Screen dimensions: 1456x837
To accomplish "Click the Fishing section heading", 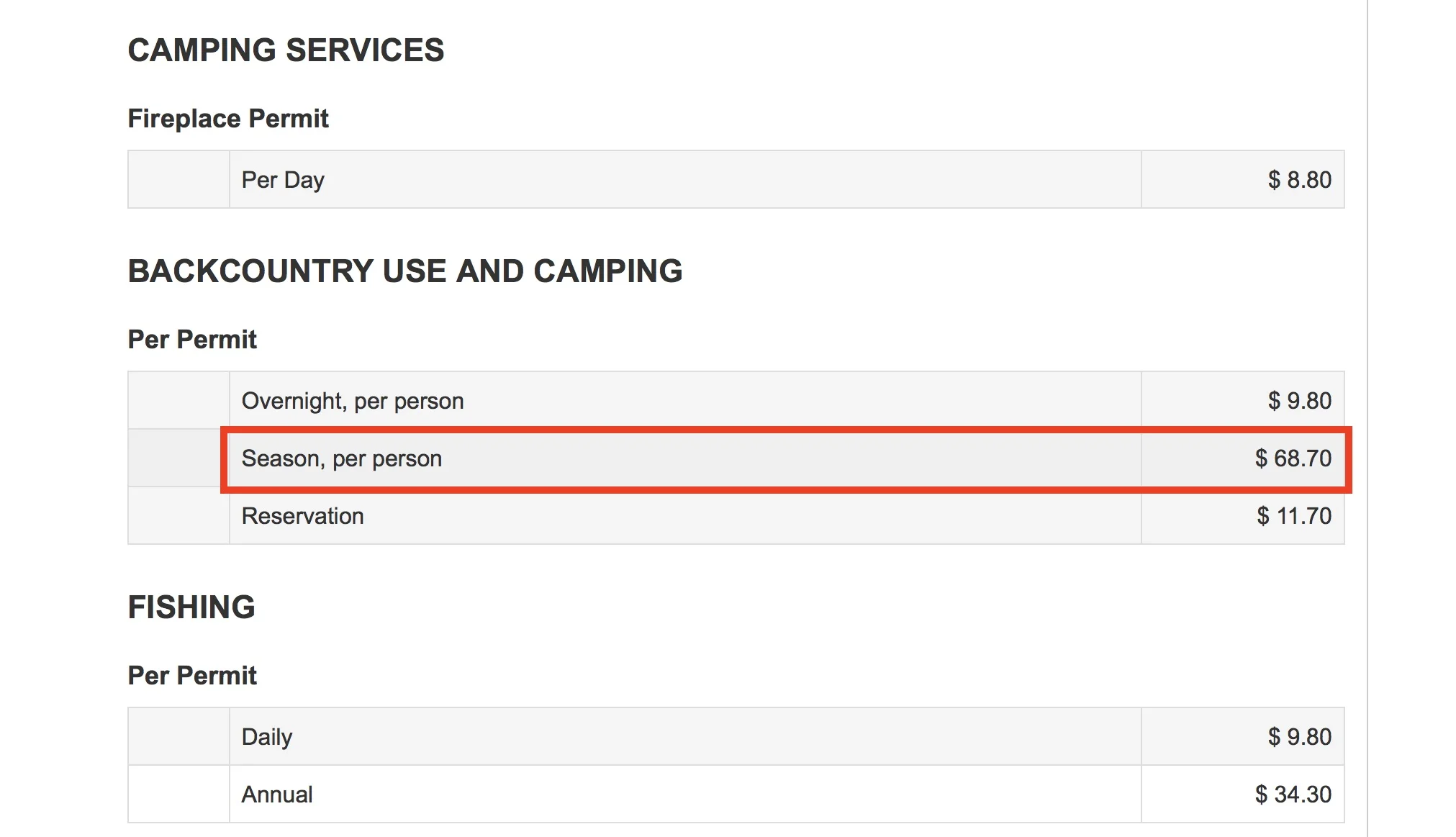I will [x=191, y=607].
